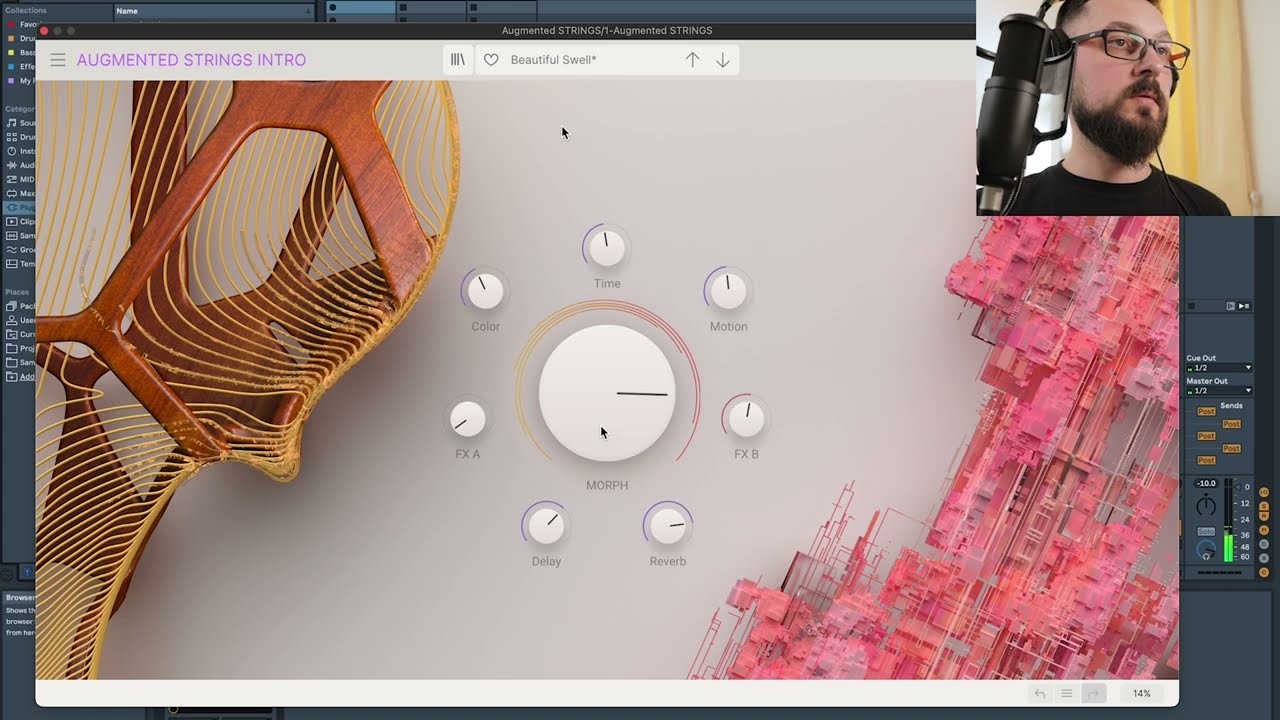Select the Plug-ins category in Ableton browser
This screenshot has width=1280, height=720.
click(20, 207)
